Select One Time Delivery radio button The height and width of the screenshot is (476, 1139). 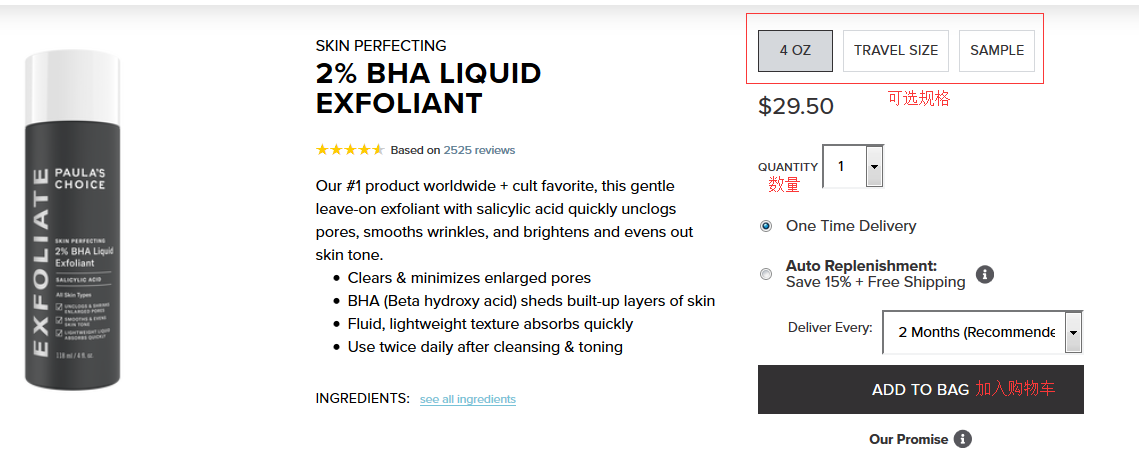pos(766,226)
